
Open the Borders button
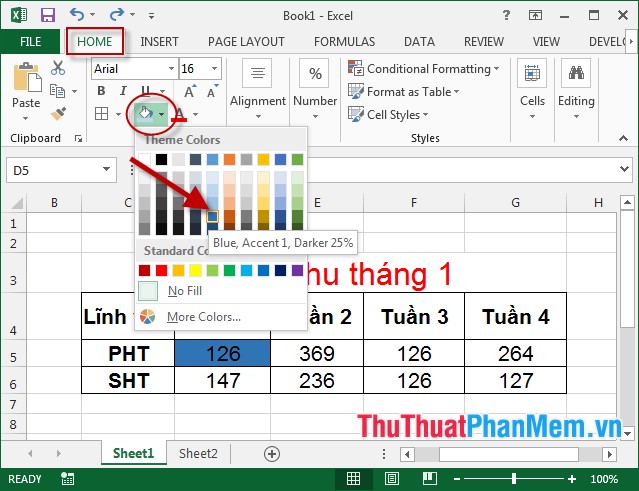click(x=101, y=114)
